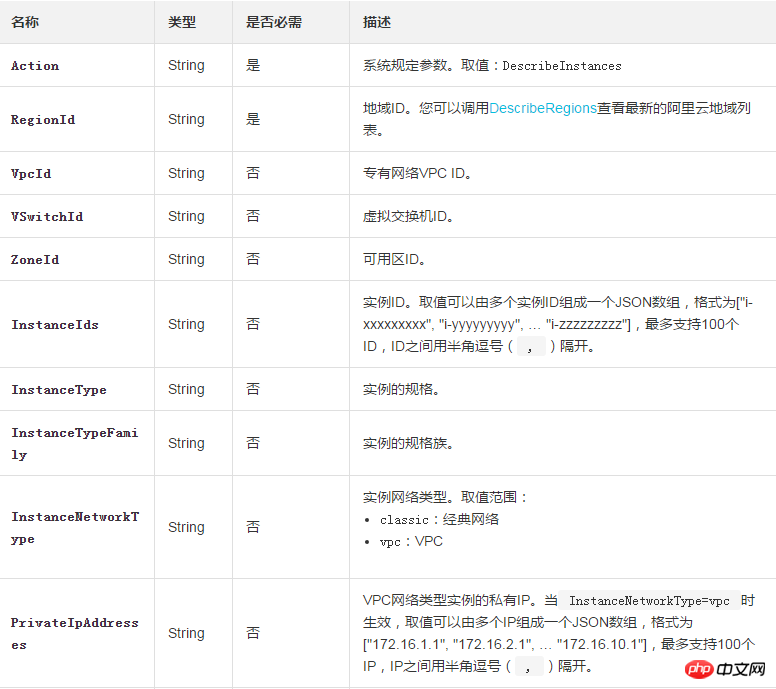The height and width of the screenshot is (689, 776).
Task: Click 否 required value for ZoneId
Action: [x=253, y=259]
